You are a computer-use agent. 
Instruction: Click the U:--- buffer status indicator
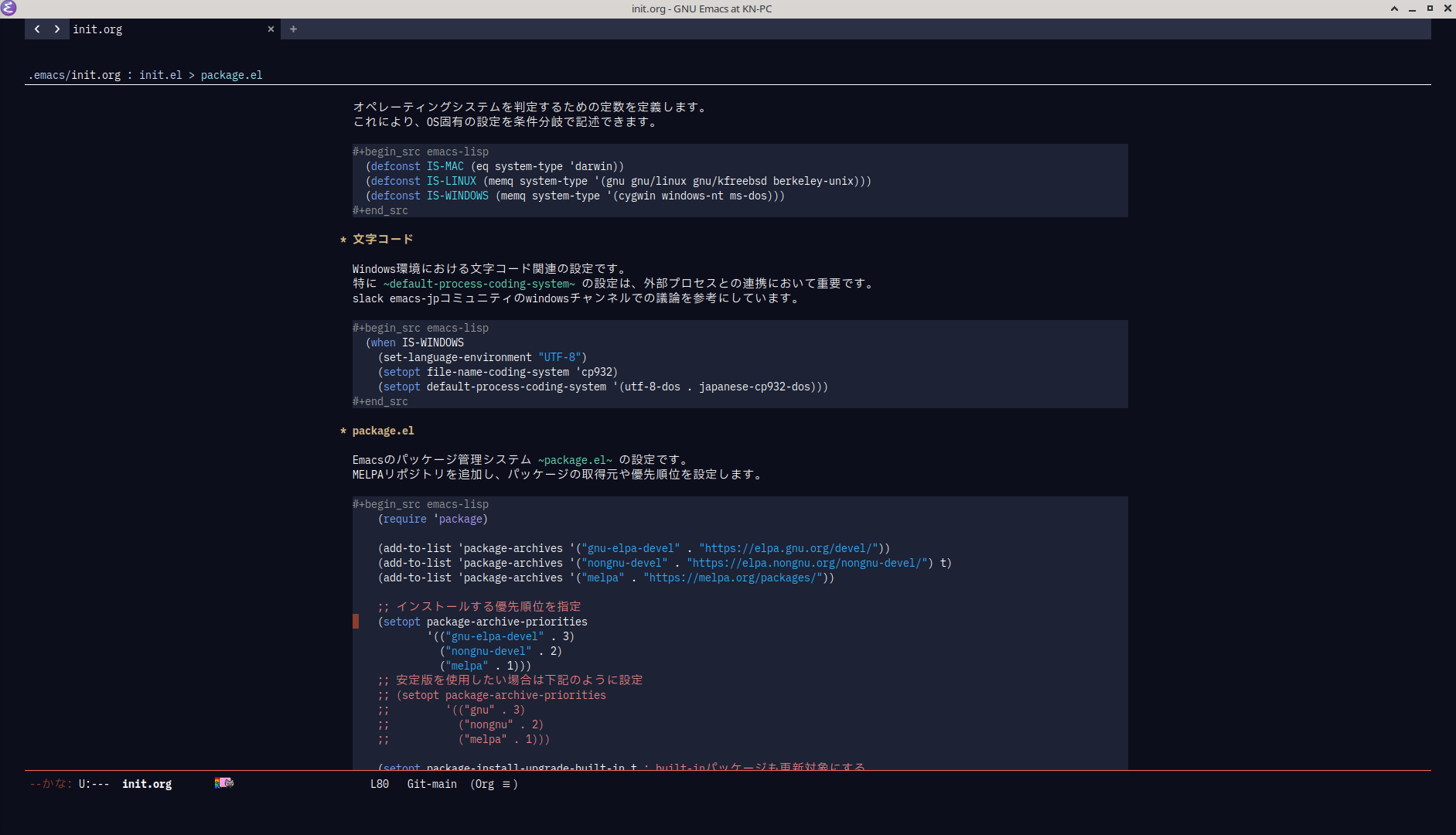(x=94, y=784)
